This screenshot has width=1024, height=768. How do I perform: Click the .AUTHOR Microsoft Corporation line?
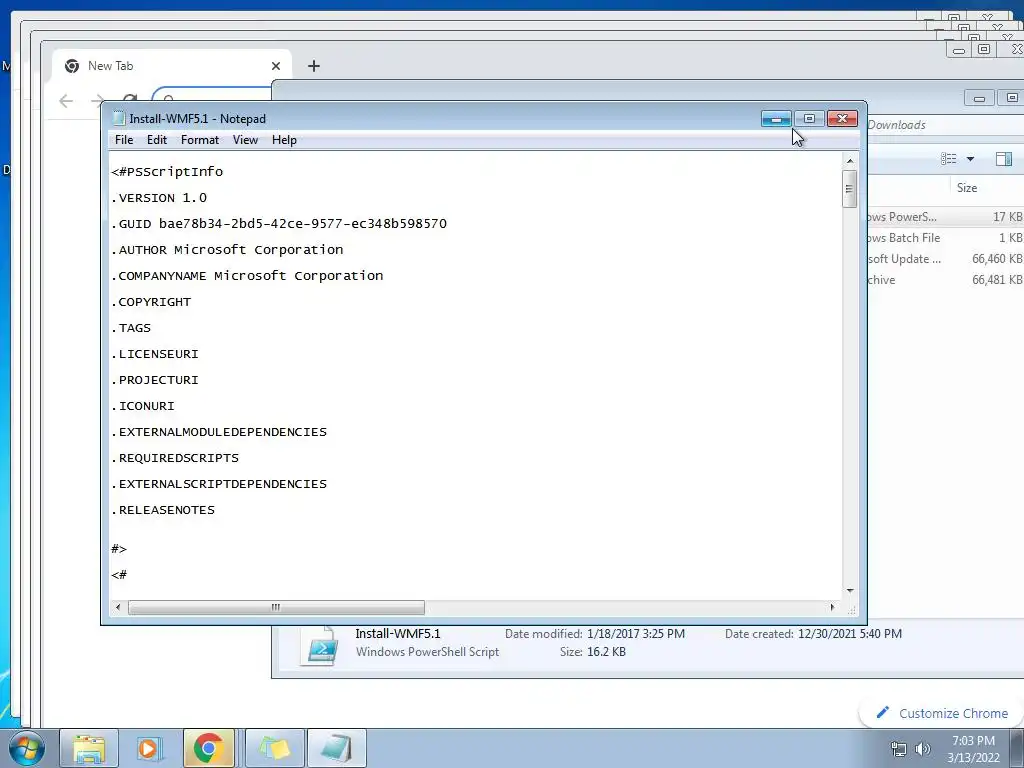coord(227,250)
